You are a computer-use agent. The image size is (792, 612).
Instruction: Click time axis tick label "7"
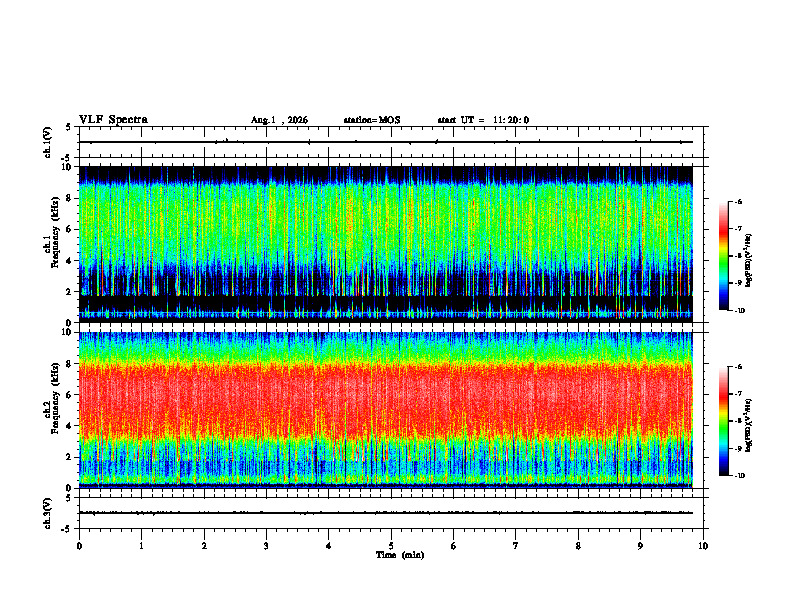(x=516, y=546)
